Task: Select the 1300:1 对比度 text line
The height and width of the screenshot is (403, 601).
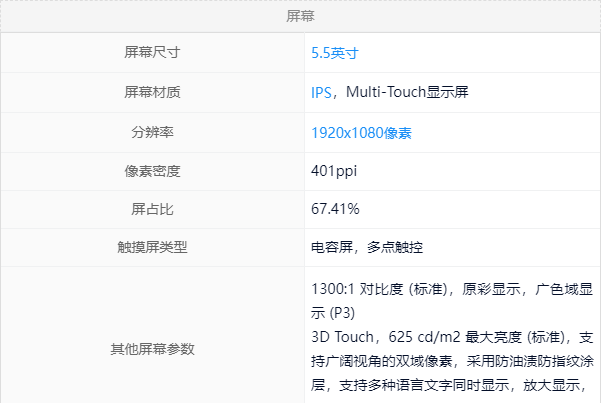Action: click(x=452, y=289)
